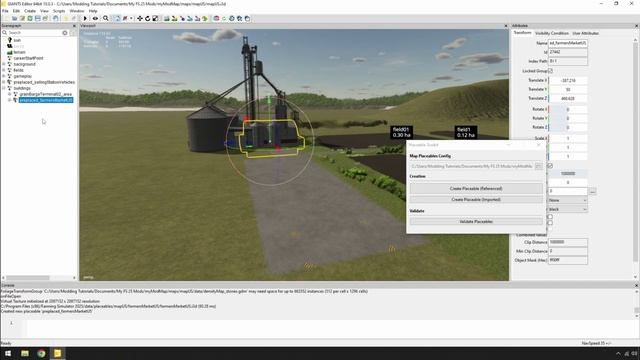The height and width of the screenshot is (360, 640).
Task: Switch to the Visibility Condition tab
Action: pyautogui.click(x=552, y=33)
